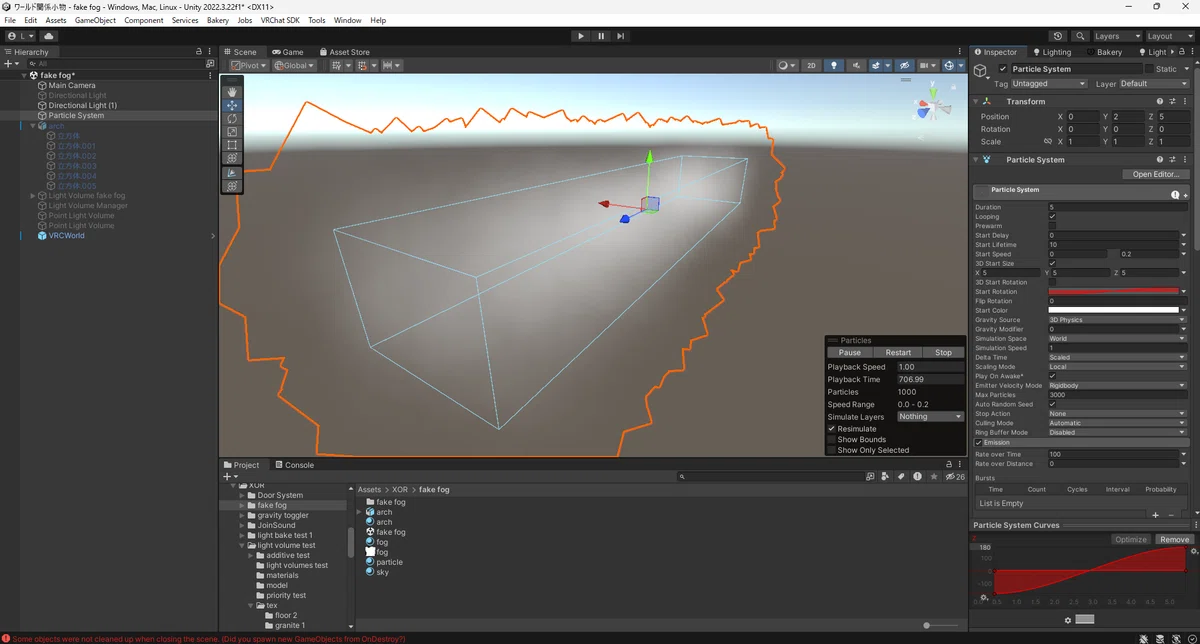This screenshot has height=644, width=1200.
Task: Select Main Camera in Hierarchy
Action: [72, 85]
